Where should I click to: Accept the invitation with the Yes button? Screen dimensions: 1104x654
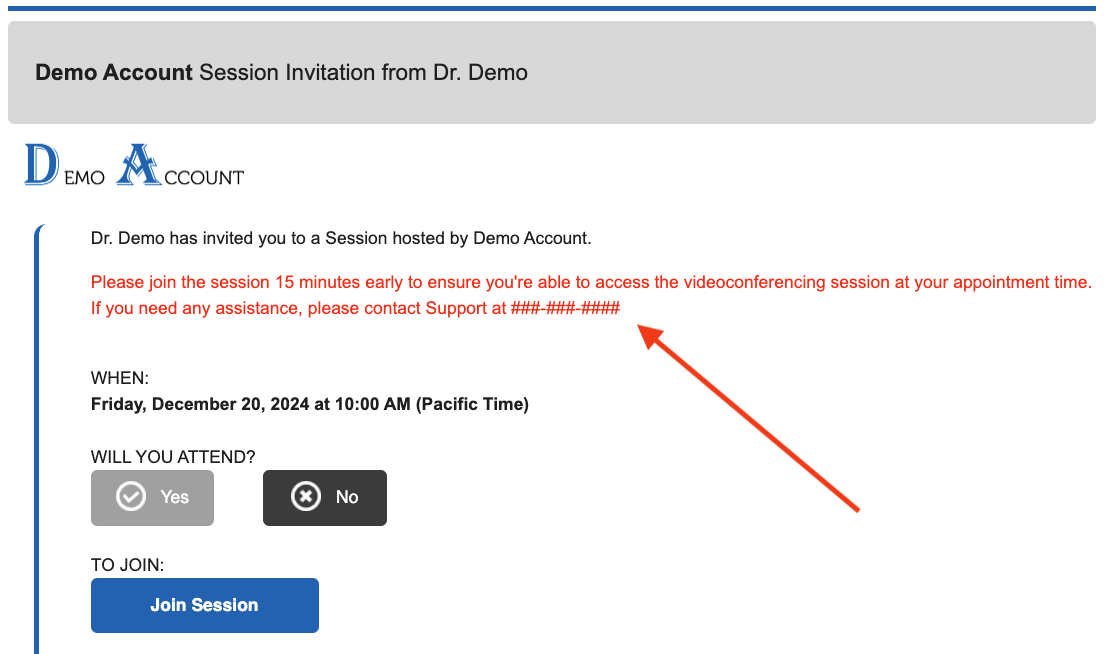[152, 497]
